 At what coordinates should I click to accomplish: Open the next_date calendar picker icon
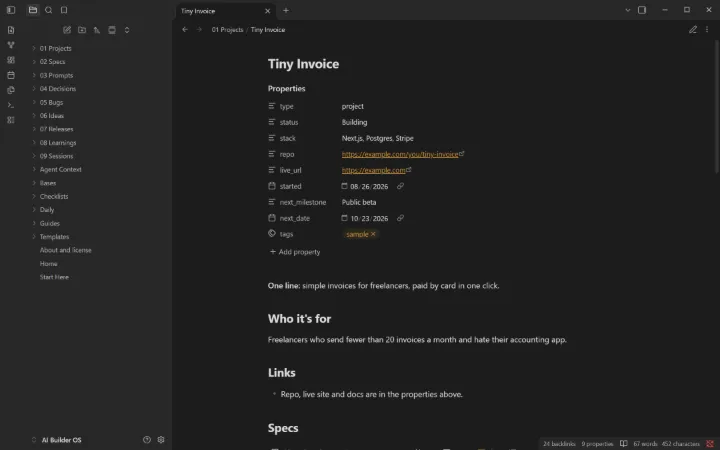[344, 218]
